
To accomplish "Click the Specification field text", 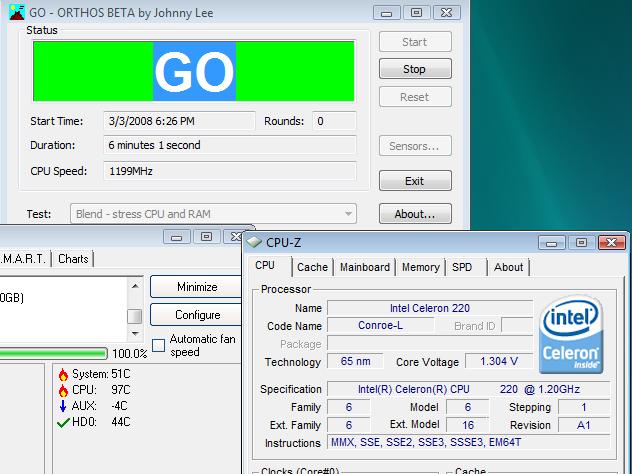I will pyautogui.click(x=469, y=389).
